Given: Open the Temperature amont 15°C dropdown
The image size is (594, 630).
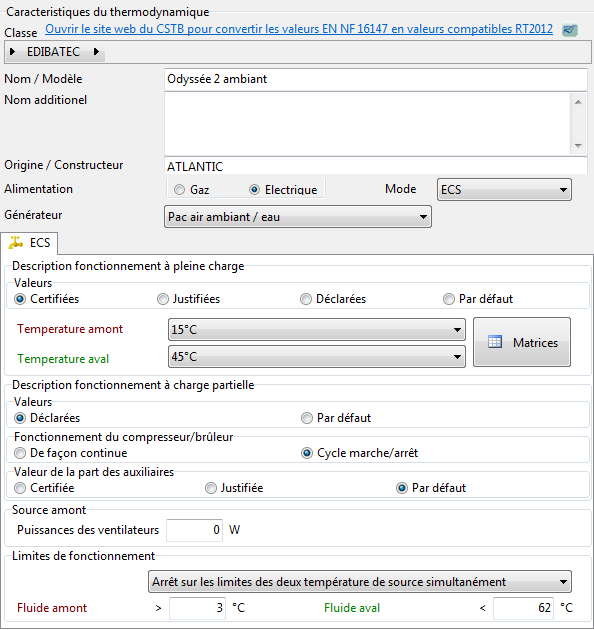Looking at the screenshot, I should (317, 330).
